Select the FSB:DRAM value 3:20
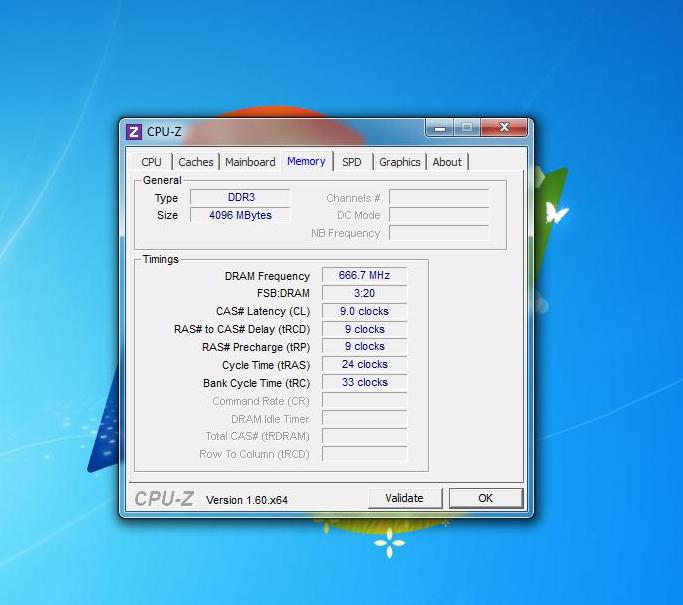 (x=364, y=293)
